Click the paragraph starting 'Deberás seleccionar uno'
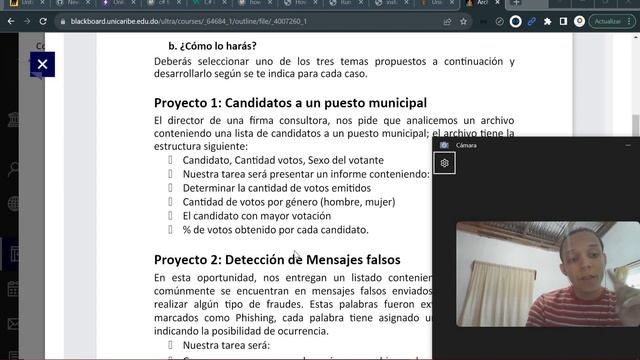The height and width of the screenshot is (360, 640). click(334, 67)
